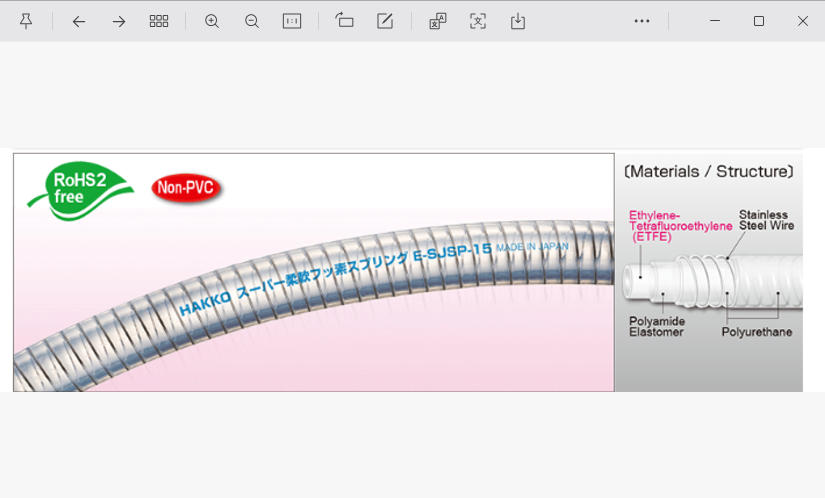Minimize the image viewer window
This screenshot has width=825, height=498.
click(715, 21)
